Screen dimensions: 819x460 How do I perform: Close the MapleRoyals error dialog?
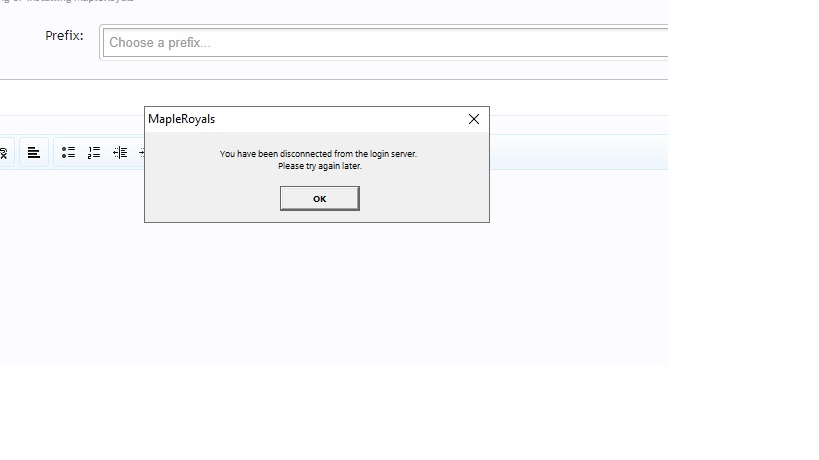474,119
